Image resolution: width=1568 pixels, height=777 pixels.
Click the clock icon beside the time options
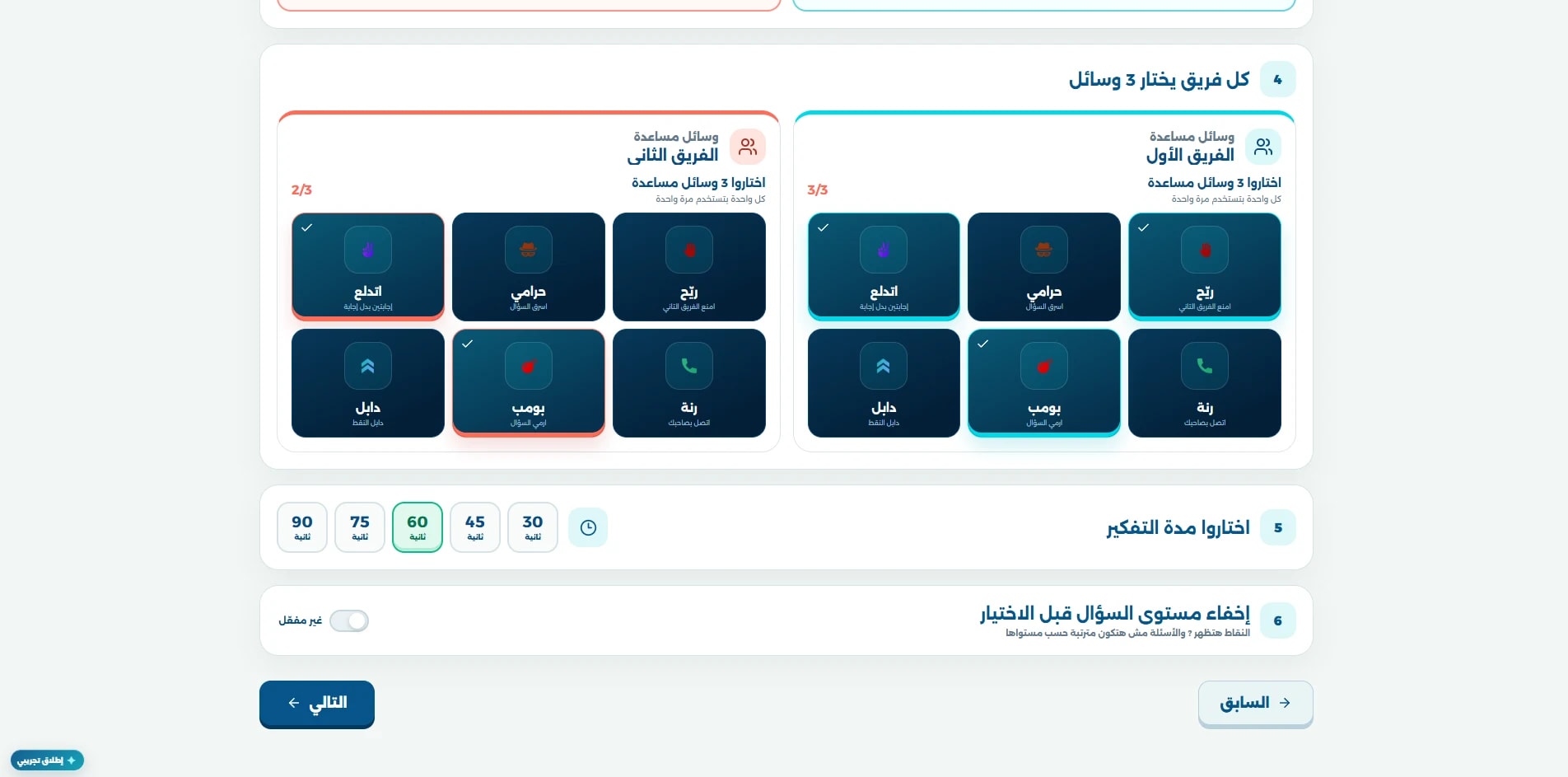point(588,527)
